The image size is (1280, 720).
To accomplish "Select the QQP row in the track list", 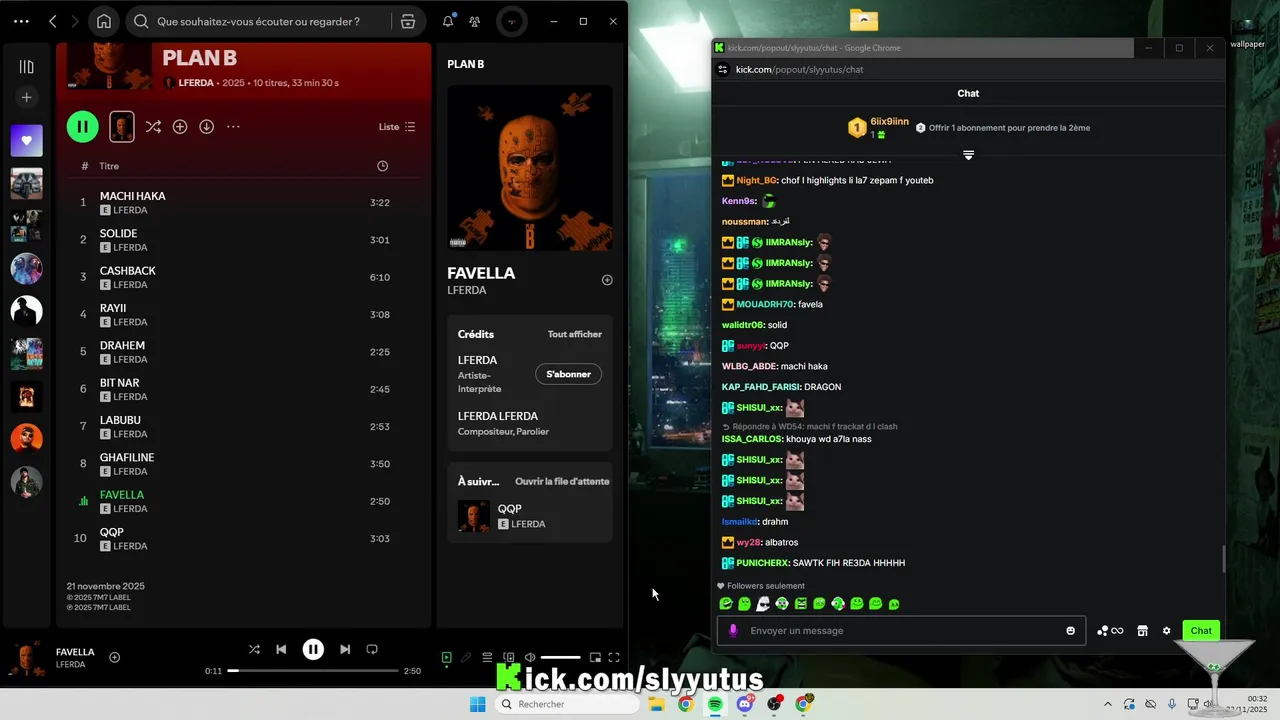I will [x=243, y=539].
